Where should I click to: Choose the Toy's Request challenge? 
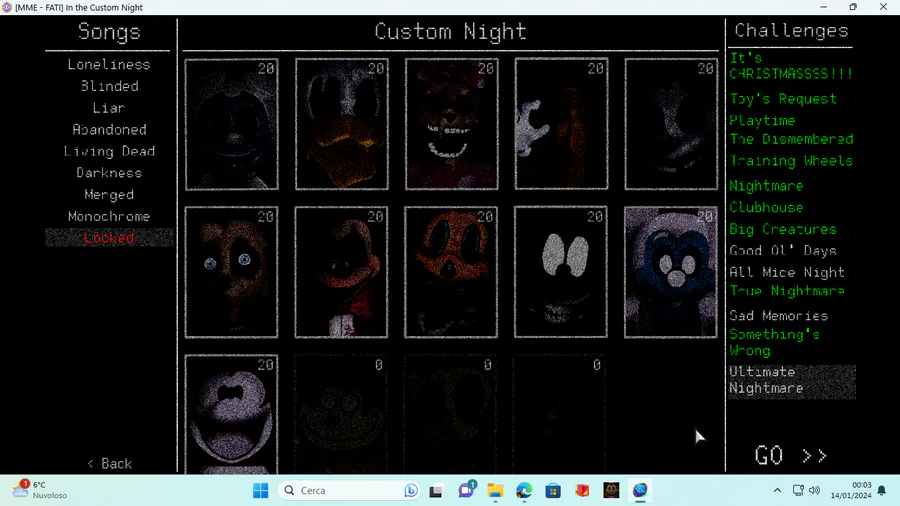783,99
